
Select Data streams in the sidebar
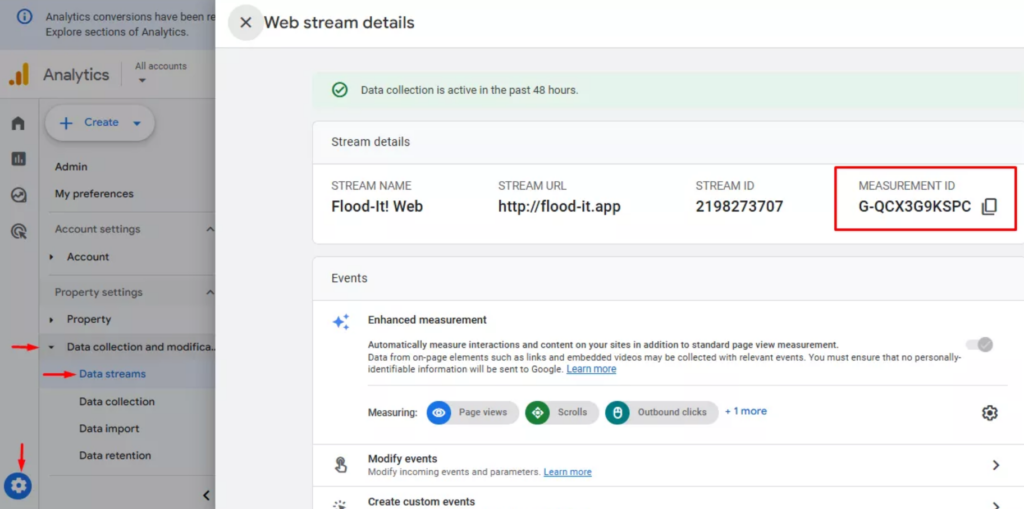coord(112,374)
